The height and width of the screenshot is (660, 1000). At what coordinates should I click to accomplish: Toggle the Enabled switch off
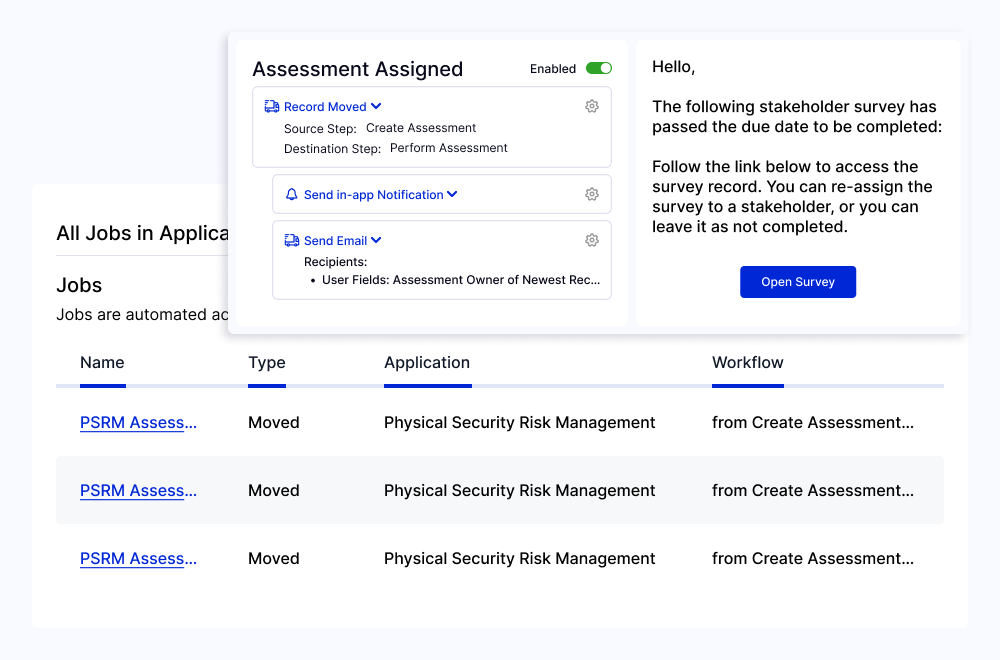coord(598,68)
